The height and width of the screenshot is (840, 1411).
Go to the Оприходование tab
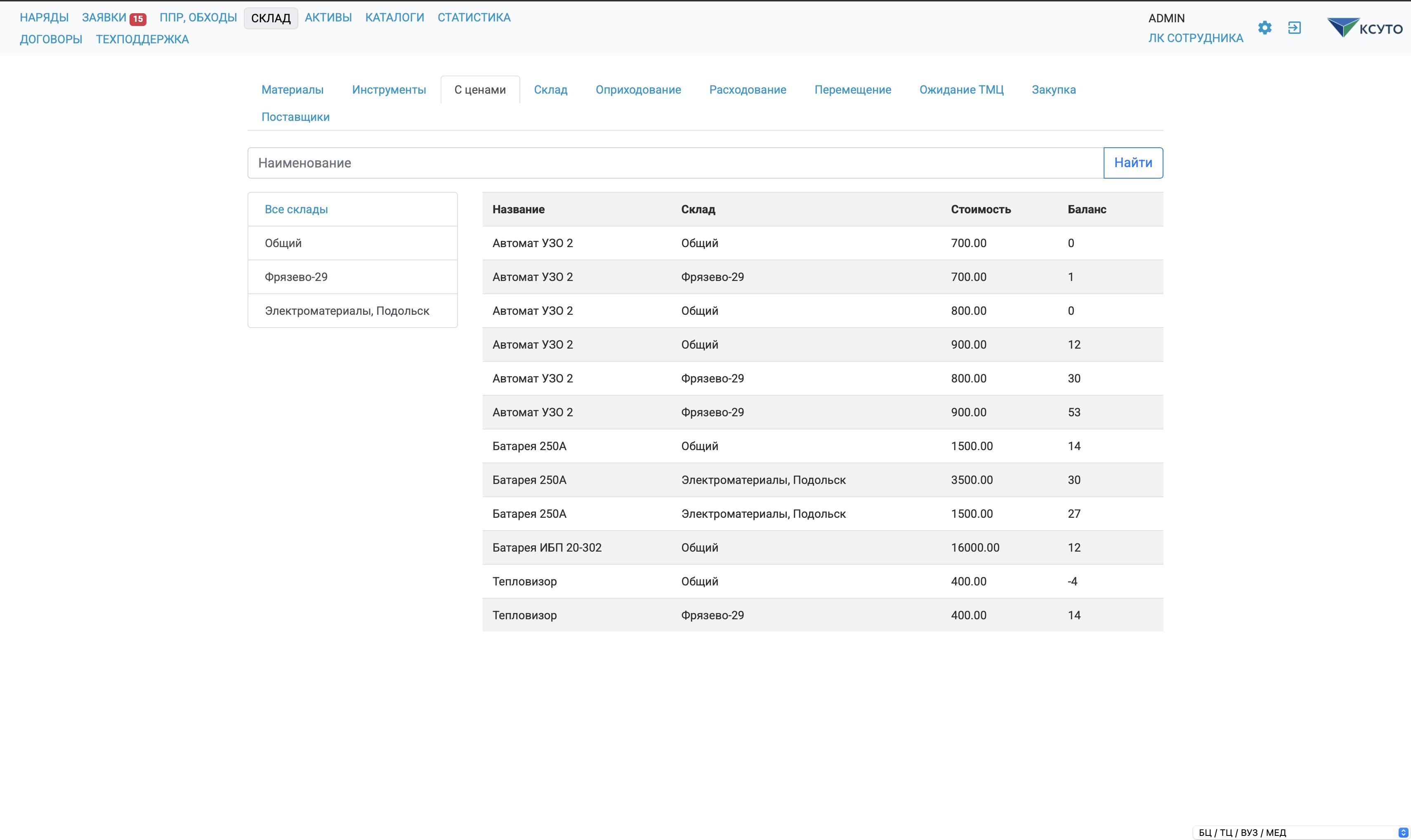click(638, 90)
